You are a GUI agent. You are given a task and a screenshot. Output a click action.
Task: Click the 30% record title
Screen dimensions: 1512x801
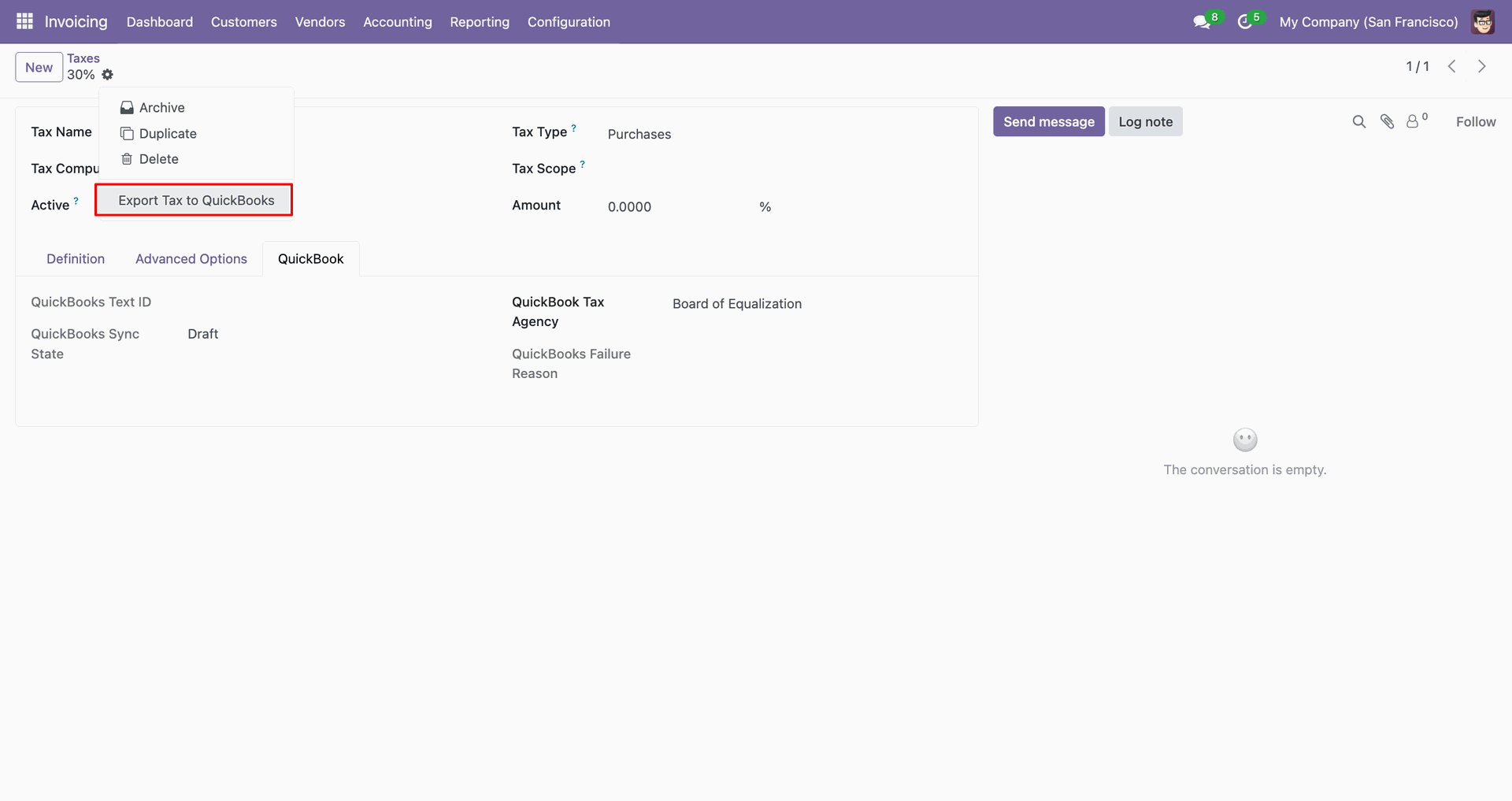(x=81, y=75)
